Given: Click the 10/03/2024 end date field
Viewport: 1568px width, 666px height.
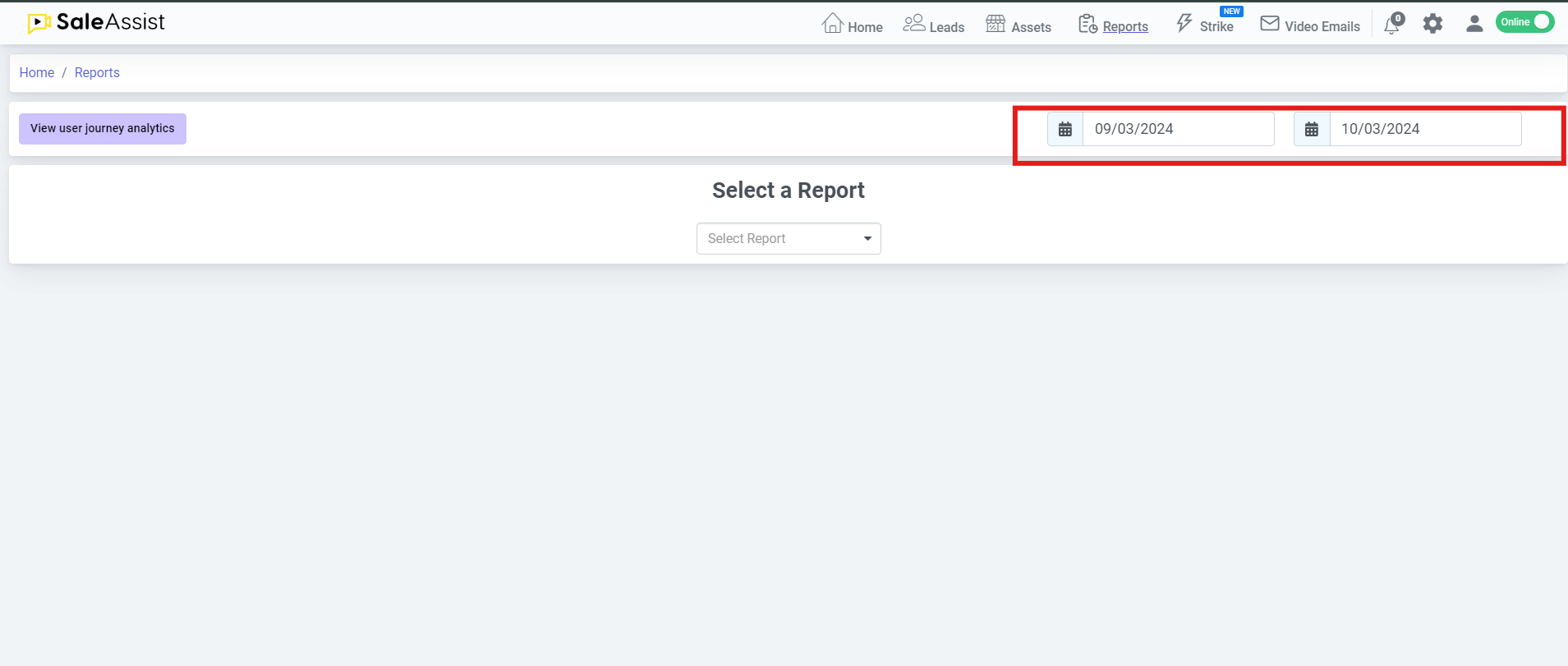Looking at the screenshot, I should 1424,129.
